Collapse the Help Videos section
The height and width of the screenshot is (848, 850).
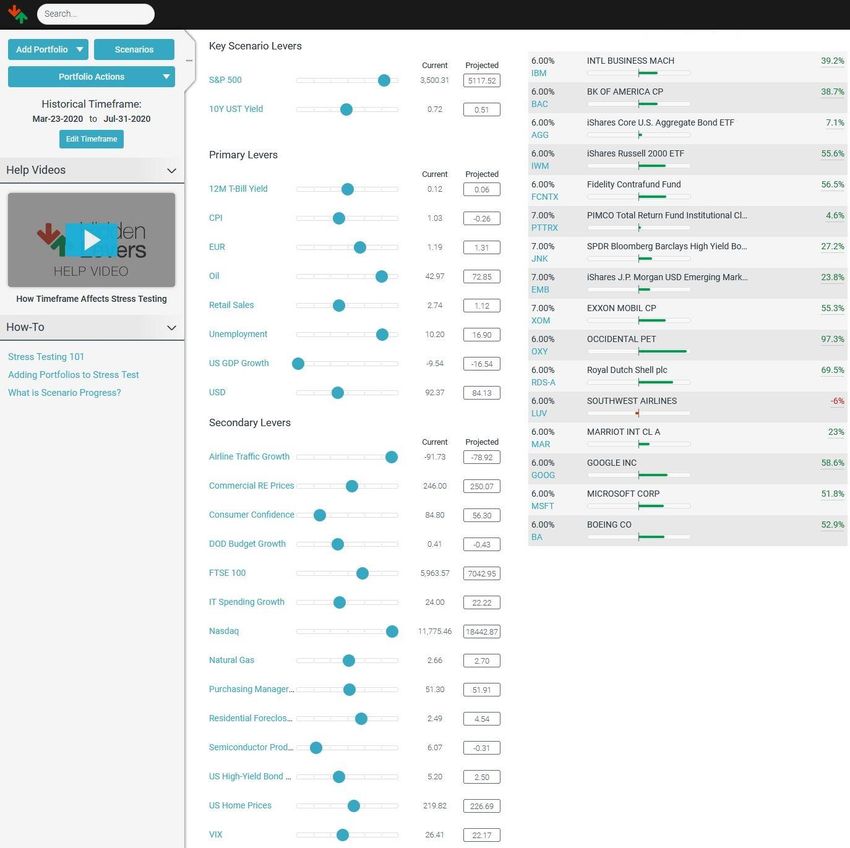point(172,170)
